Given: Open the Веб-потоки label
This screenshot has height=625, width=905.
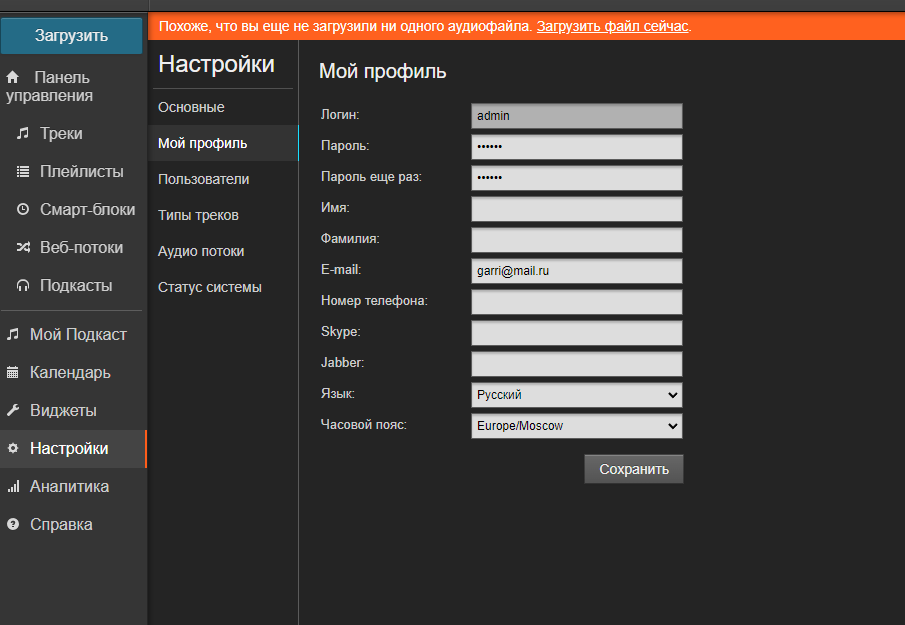Looking at the screenshot, I should (81, 248).
